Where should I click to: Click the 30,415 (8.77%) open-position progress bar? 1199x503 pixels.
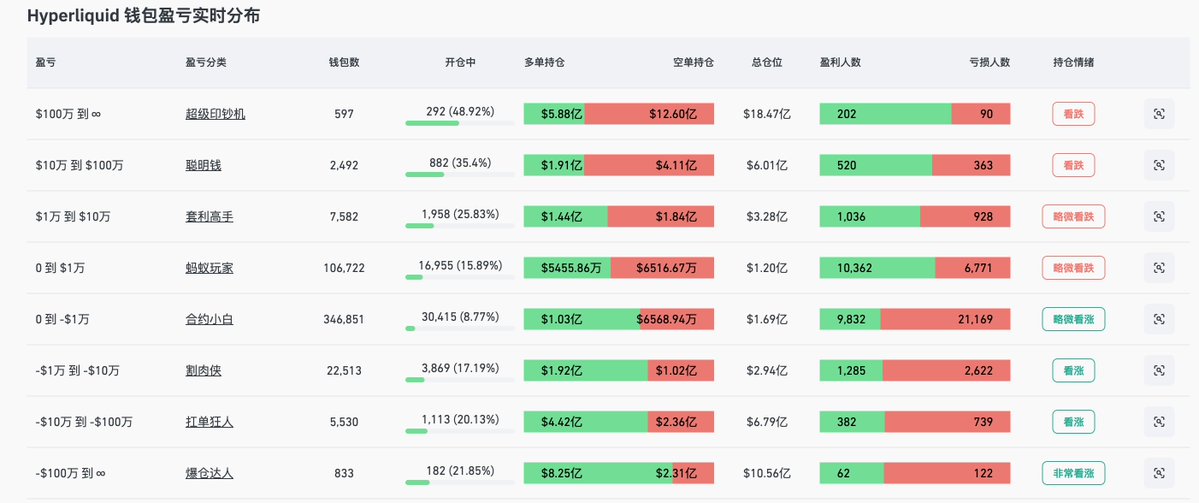click(x=460, y=327)
